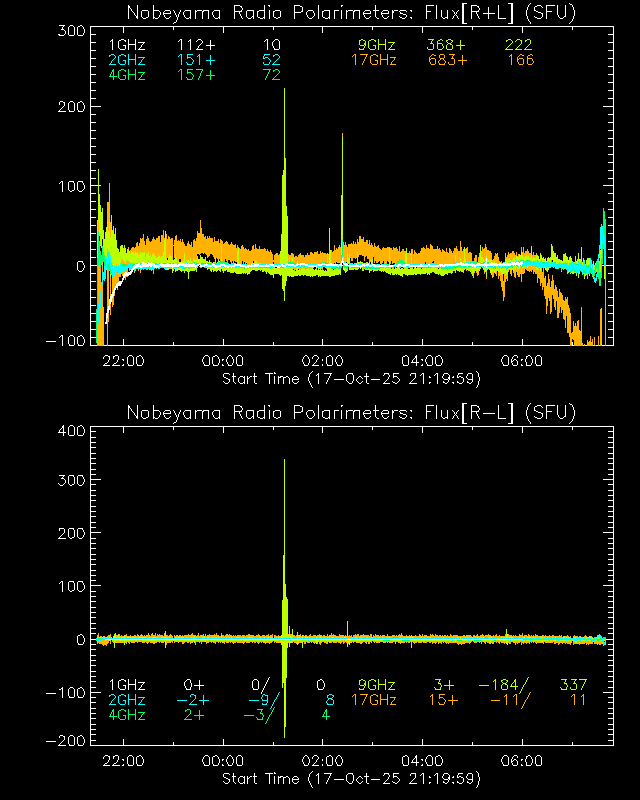The image size is (640, 800).
Task: Select the cyan 2GHz legend label in top plot
Action: pos(126,61)
